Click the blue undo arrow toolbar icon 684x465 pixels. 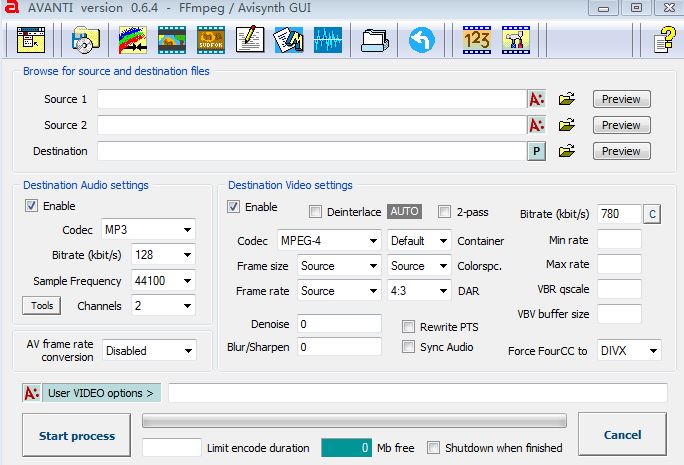coord(422,40)
